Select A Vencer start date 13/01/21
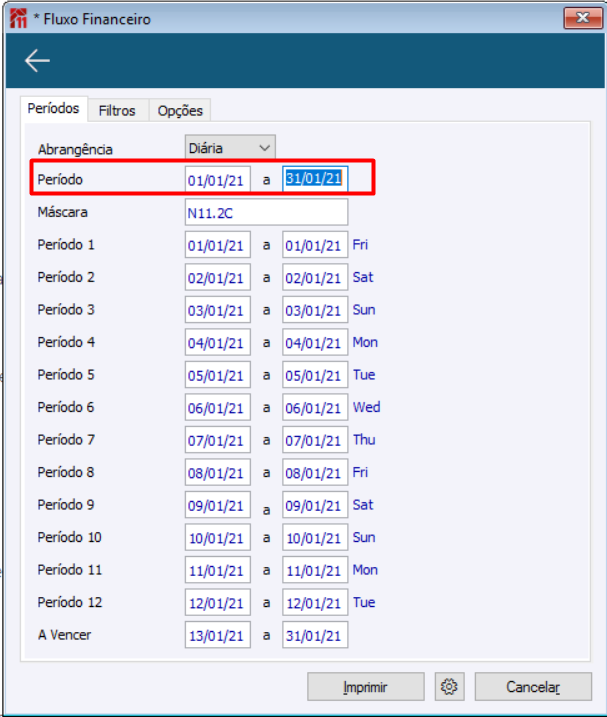607x717 pixels. 218,635
